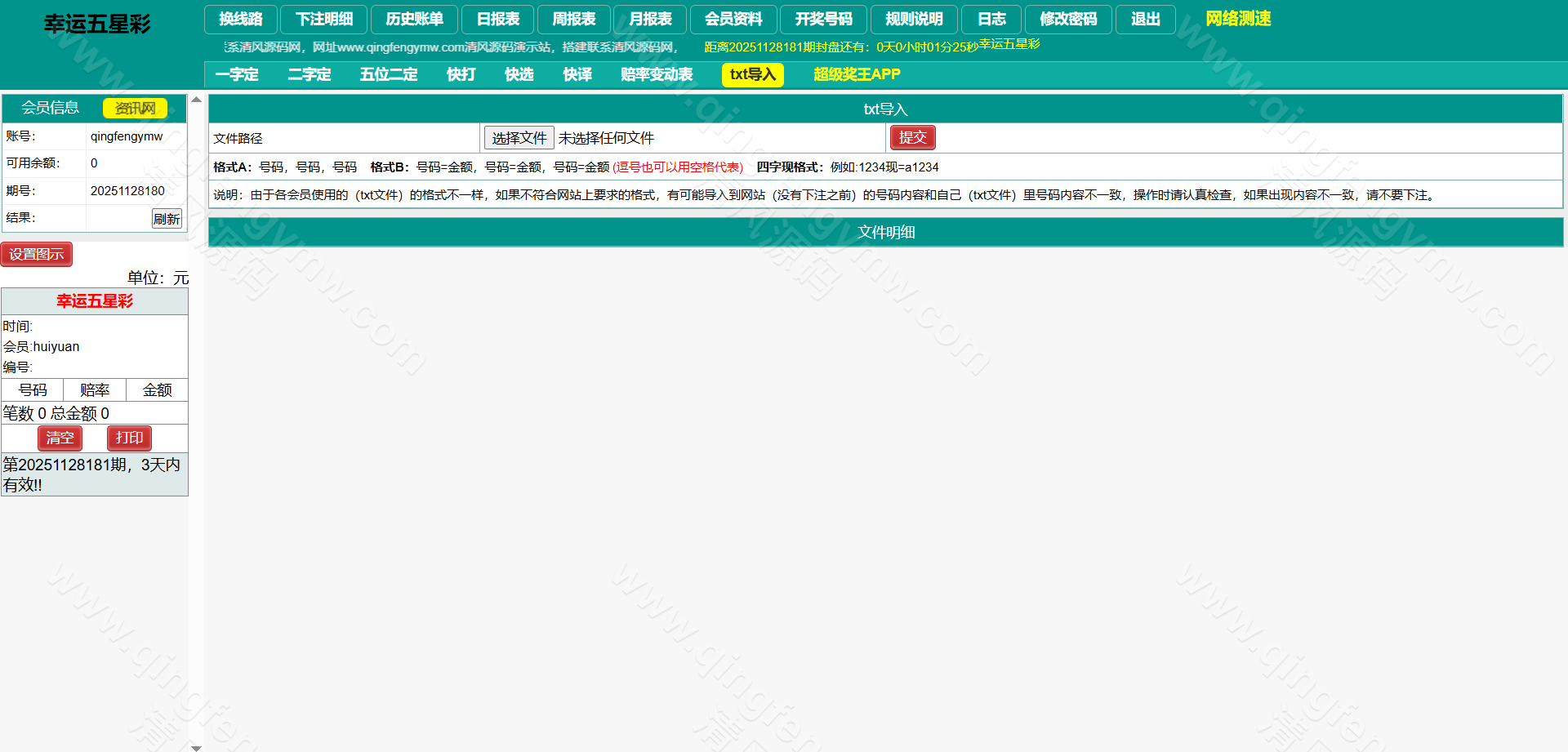The height and width of the screenshot is (752, 1568).
Task: Open 下注明细 betting details
Action: (x=323, y=19)
